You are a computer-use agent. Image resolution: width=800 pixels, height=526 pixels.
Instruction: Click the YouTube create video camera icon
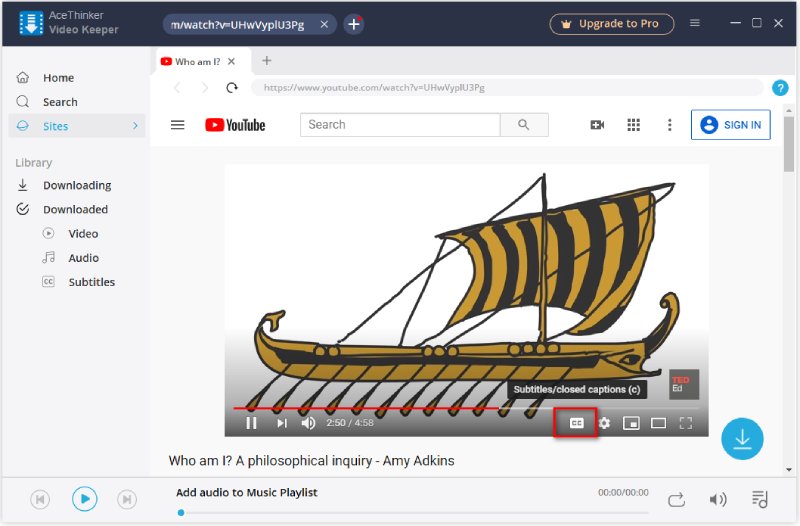597,125
